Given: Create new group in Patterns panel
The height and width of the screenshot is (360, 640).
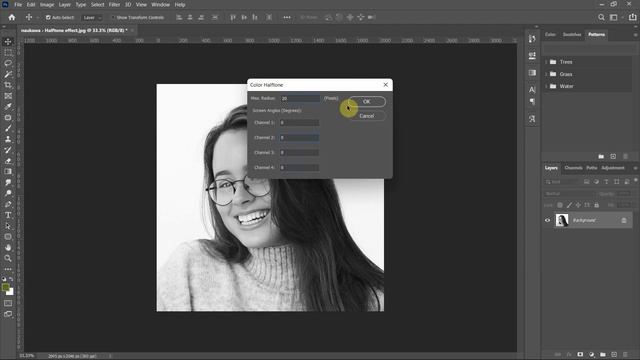Looking at the screenshot, I should [x=601, y=156].
